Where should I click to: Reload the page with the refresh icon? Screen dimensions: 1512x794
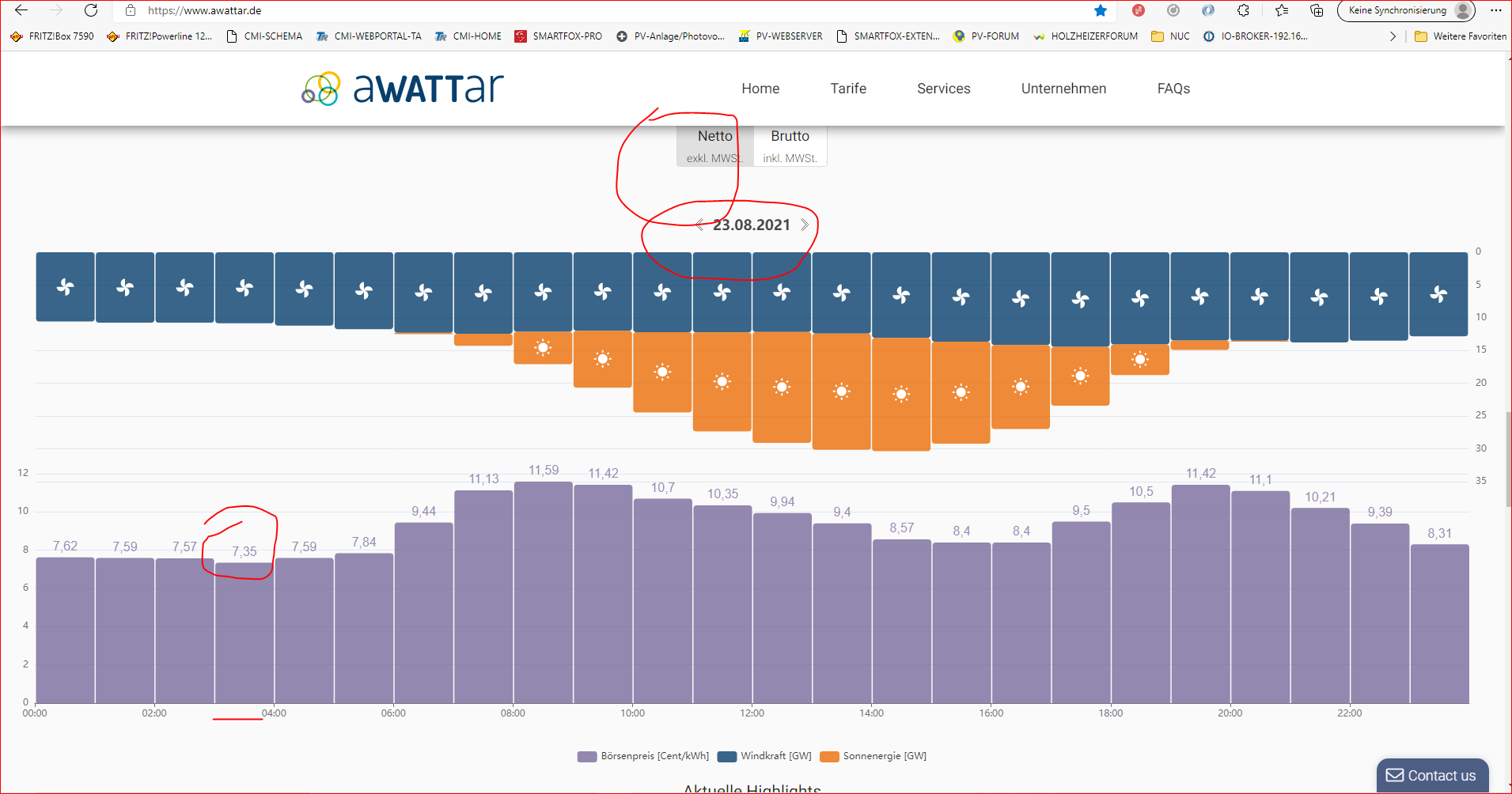(91, 10)
